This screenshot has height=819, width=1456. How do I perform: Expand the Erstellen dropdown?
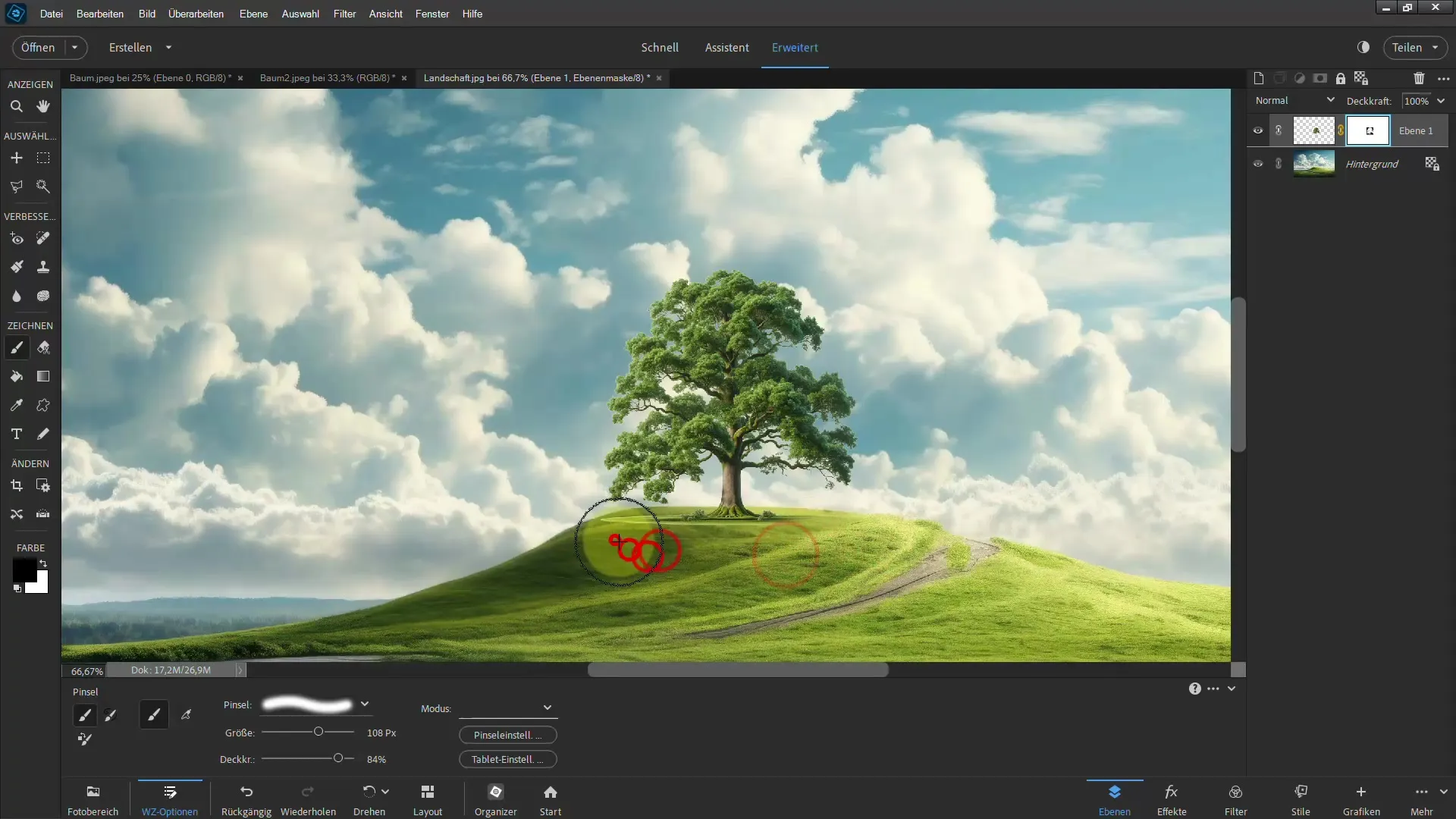pos(168,47)
